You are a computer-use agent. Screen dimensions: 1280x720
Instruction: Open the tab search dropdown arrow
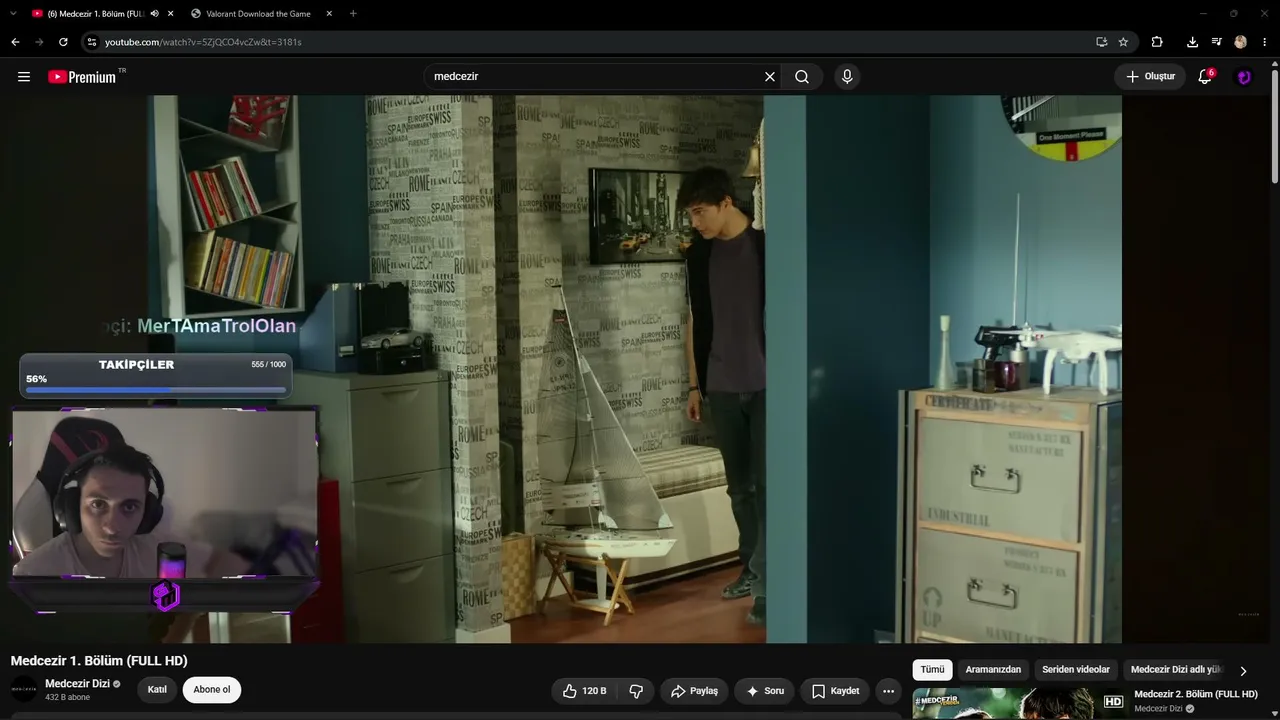pyautogui.click(x=13, y=14)
